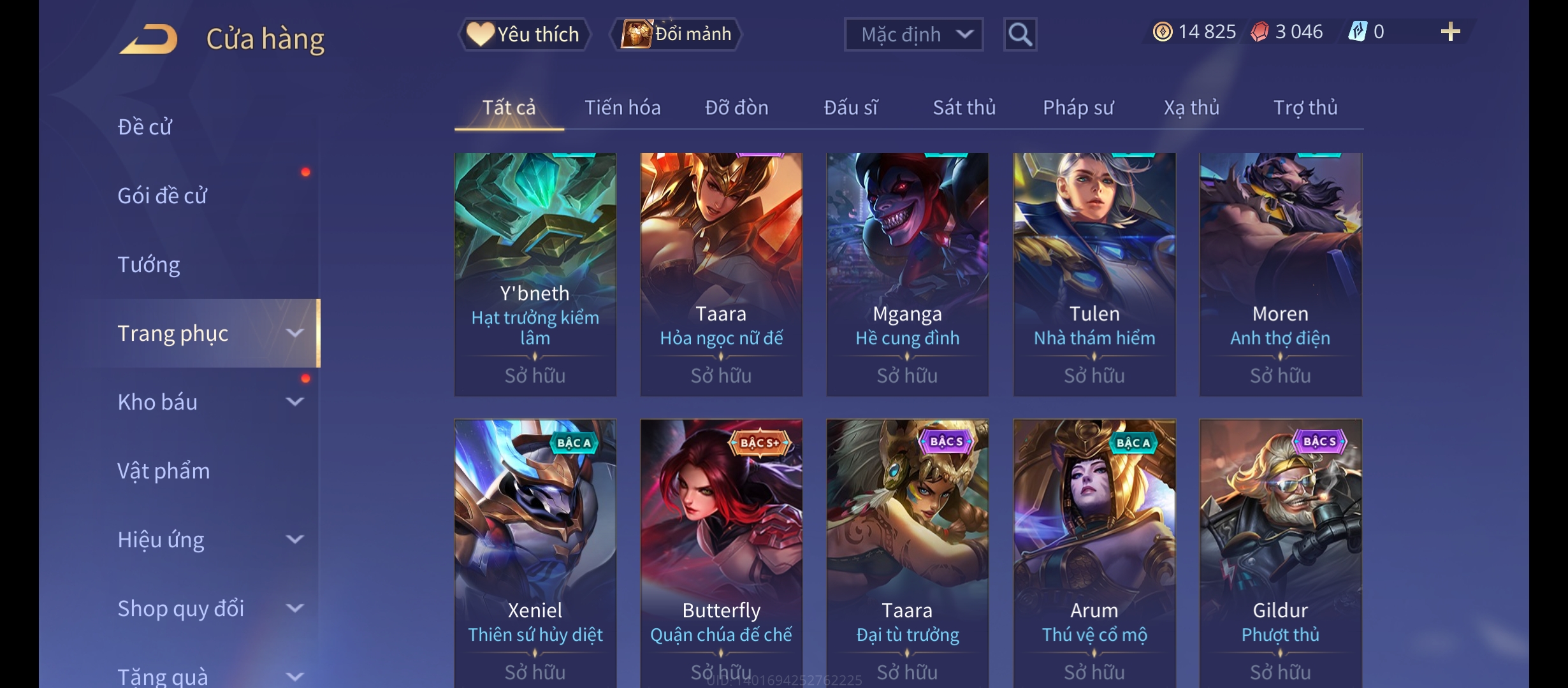Select Butterfly Quận chúa đế chế skin

[x=721, y=553]
